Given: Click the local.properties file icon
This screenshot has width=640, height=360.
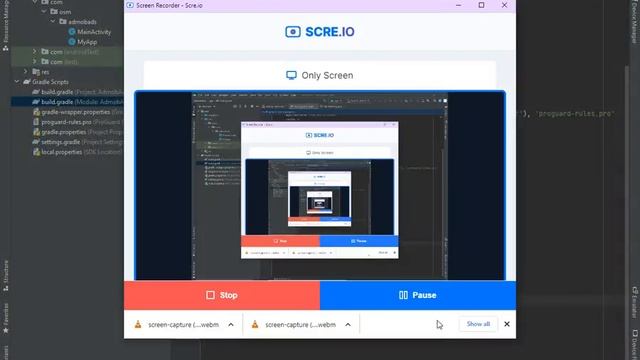Looking at the screenshot, I should (36, 152).
